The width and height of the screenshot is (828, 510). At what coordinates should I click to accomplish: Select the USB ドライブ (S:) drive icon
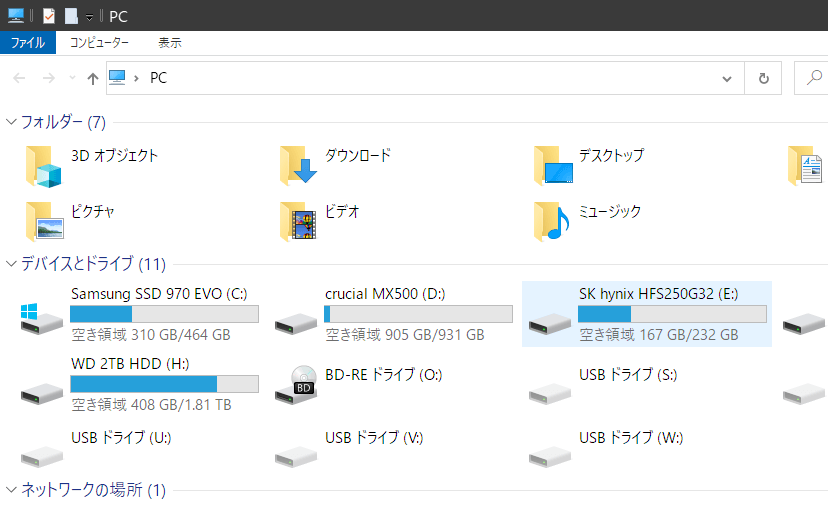550,393
